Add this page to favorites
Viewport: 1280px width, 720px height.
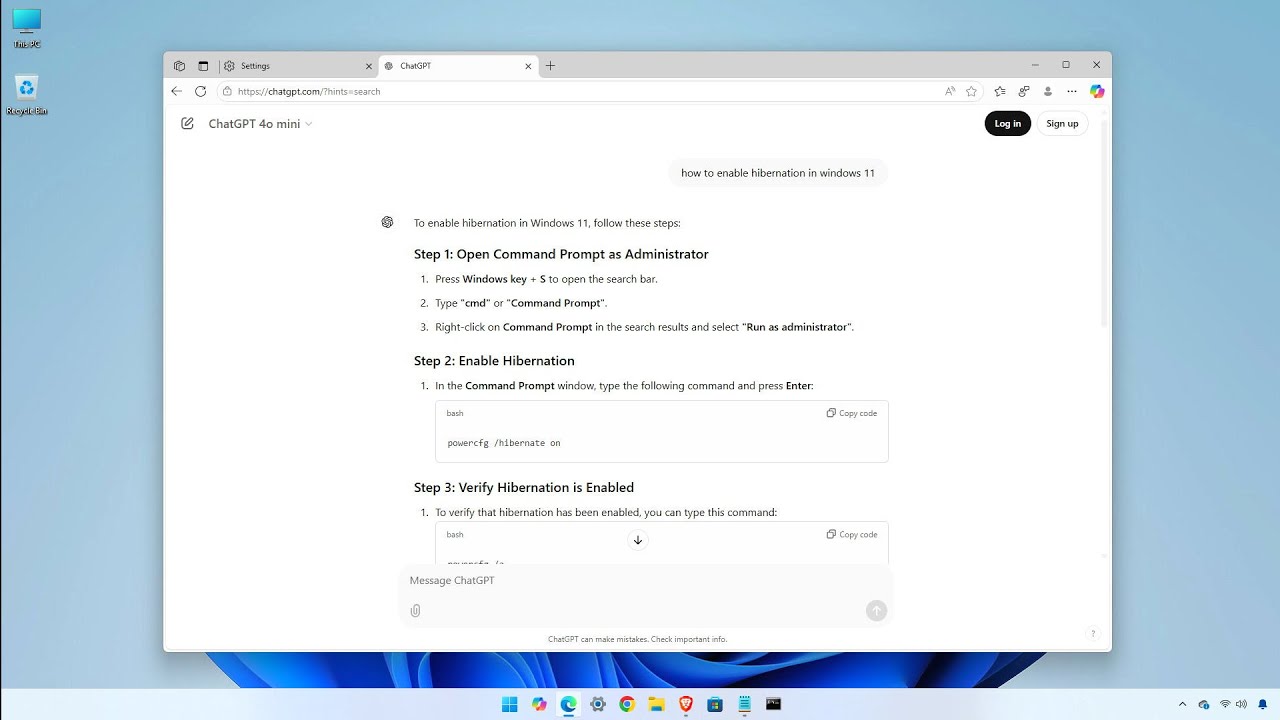[971, 91]
